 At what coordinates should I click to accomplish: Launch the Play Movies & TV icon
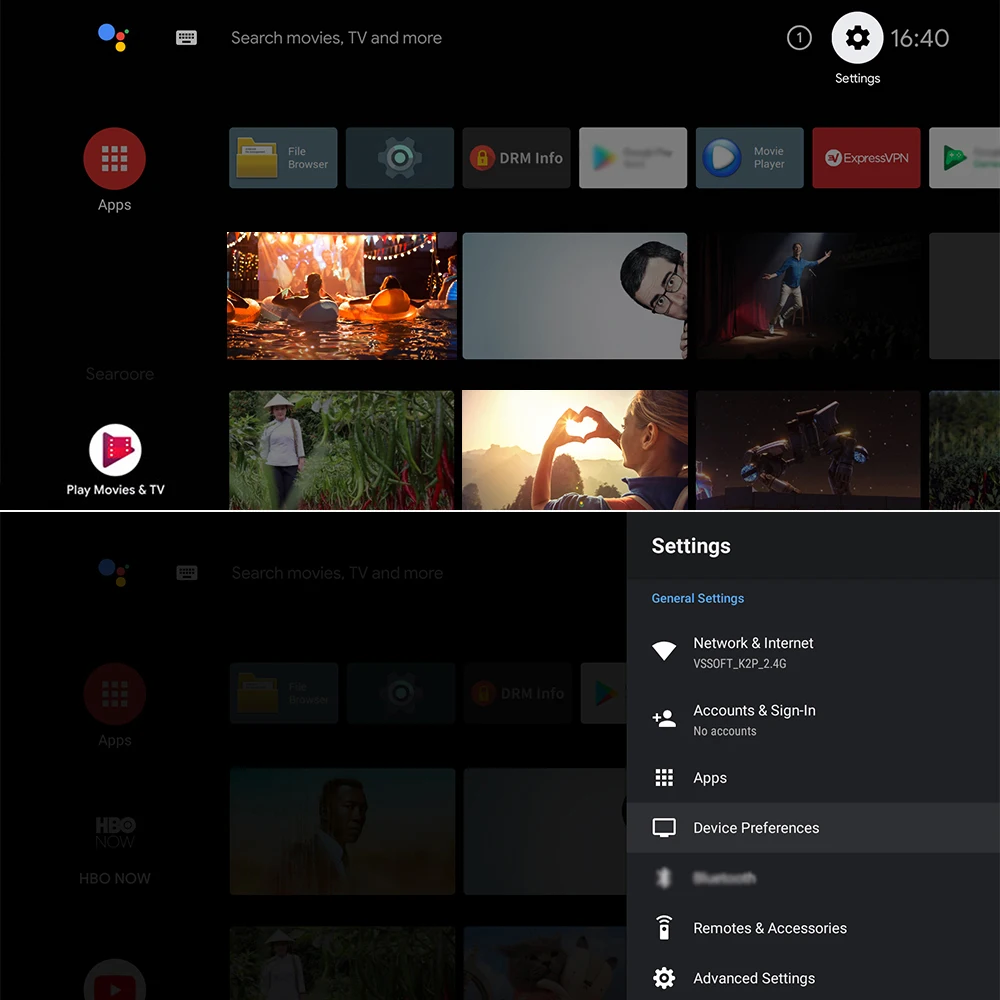(115, 450)
